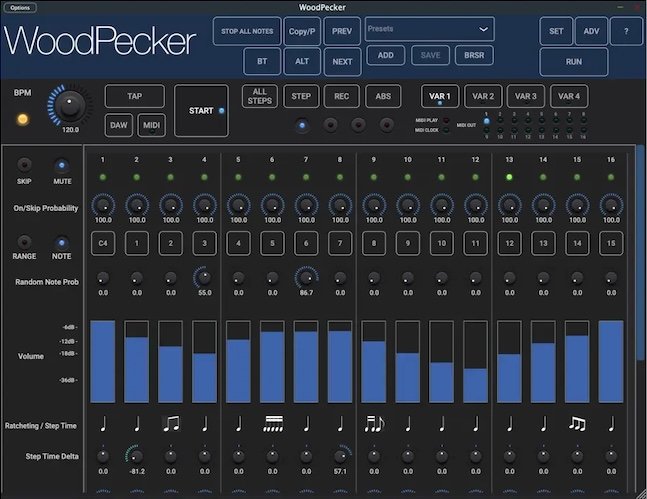647x499 pixels.
Task: Select the STEP mode button
Action: click(301, 96)
